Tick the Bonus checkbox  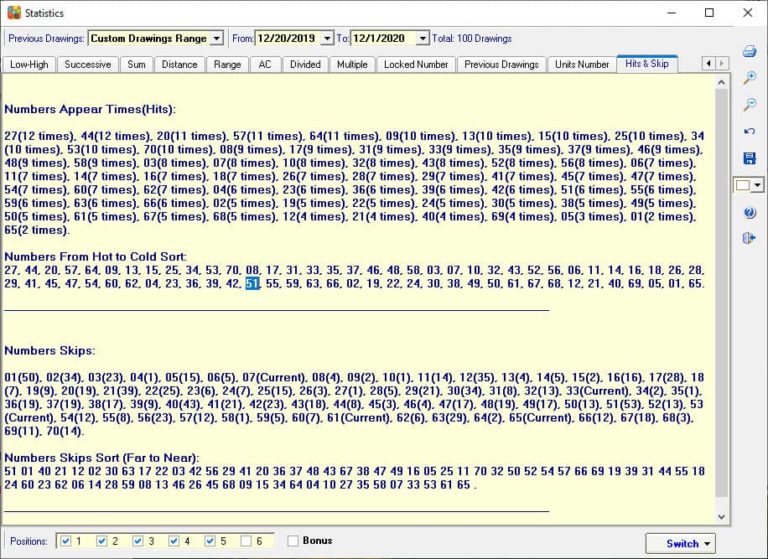point(293,541)
